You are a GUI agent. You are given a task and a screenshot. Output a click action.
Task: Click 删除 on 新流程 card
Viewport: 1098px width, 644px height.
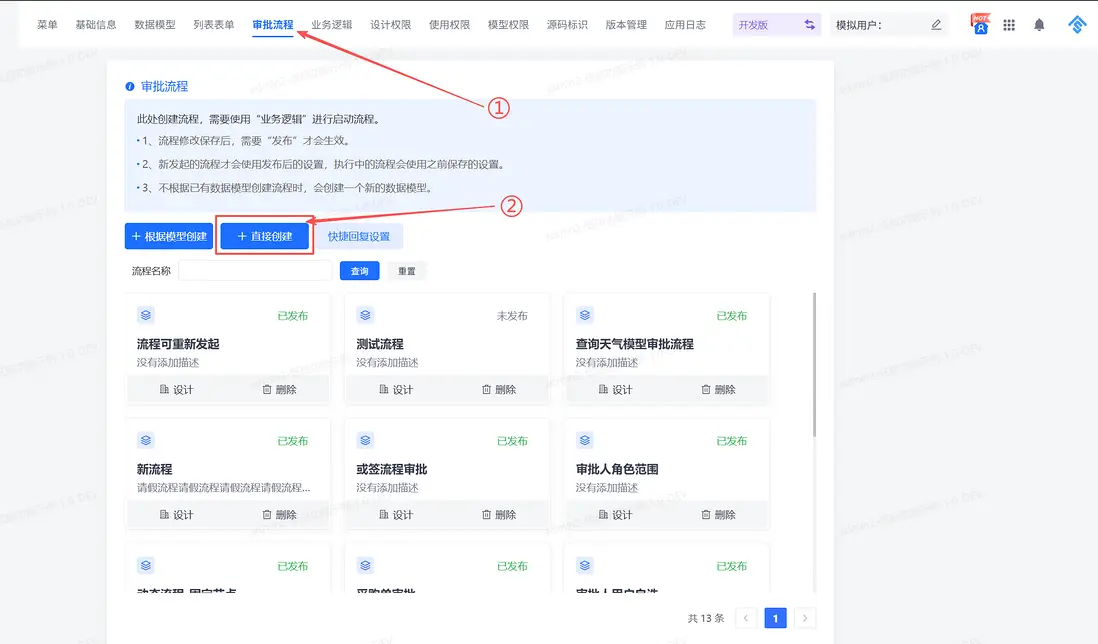pyautogui.click(x=279, y=514)
